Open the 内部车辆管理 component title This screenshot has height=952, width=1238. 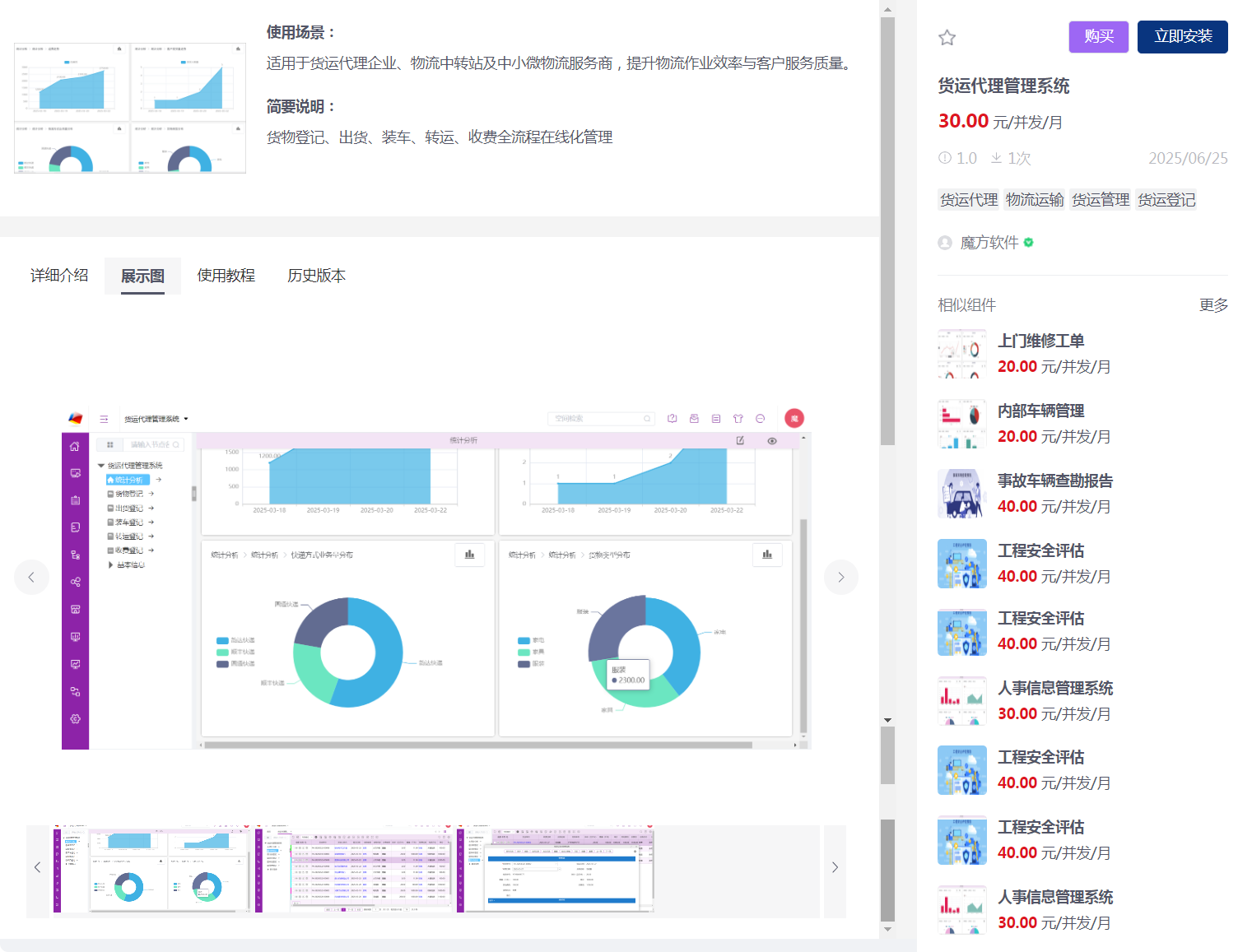(x=1040, y=411)
